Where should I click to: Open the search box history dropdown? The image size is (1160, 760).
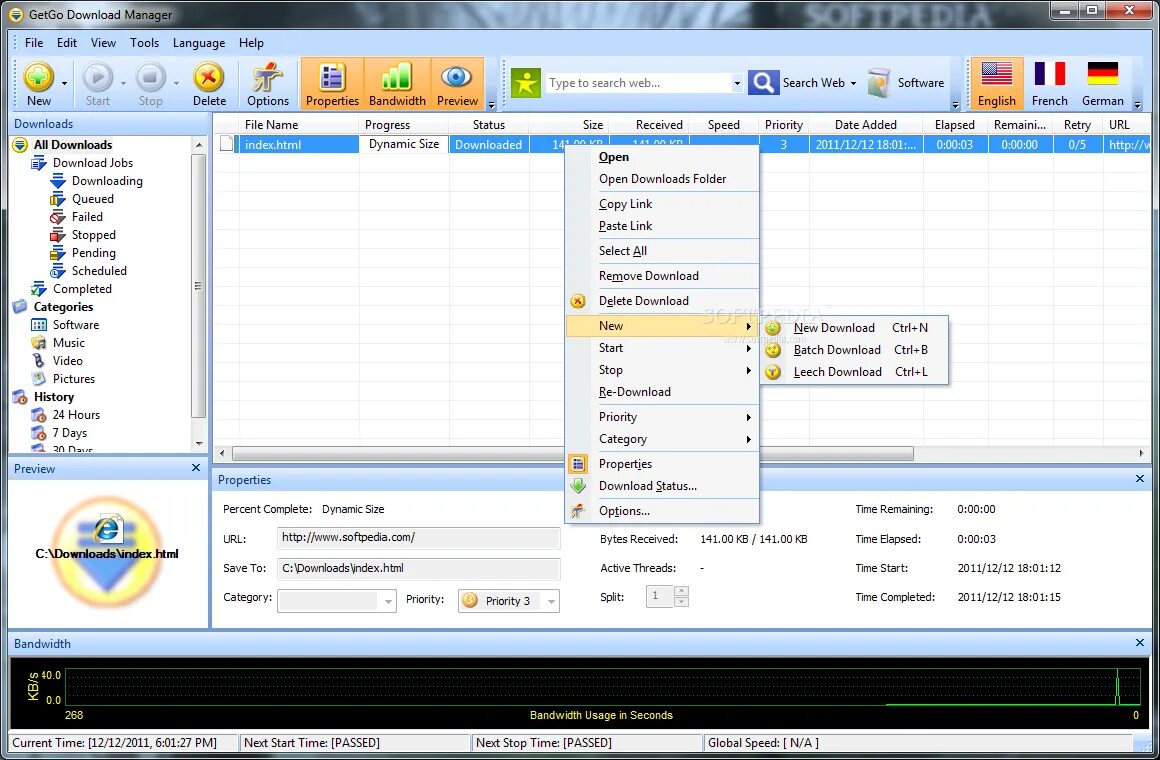coord(736,83)
